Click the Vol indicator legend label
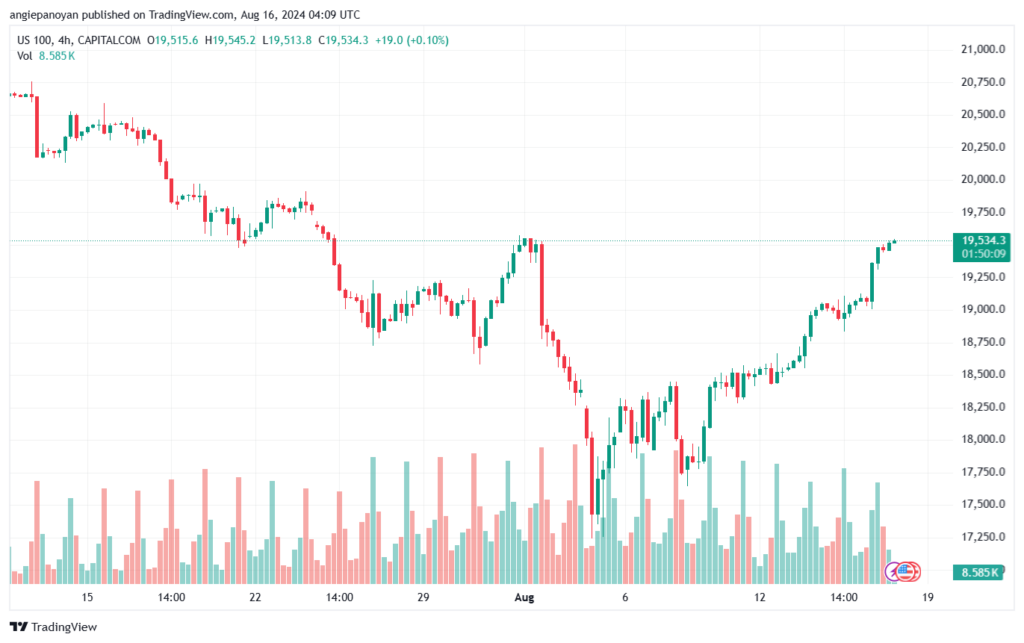1024x643 pixels. (25, 55)
